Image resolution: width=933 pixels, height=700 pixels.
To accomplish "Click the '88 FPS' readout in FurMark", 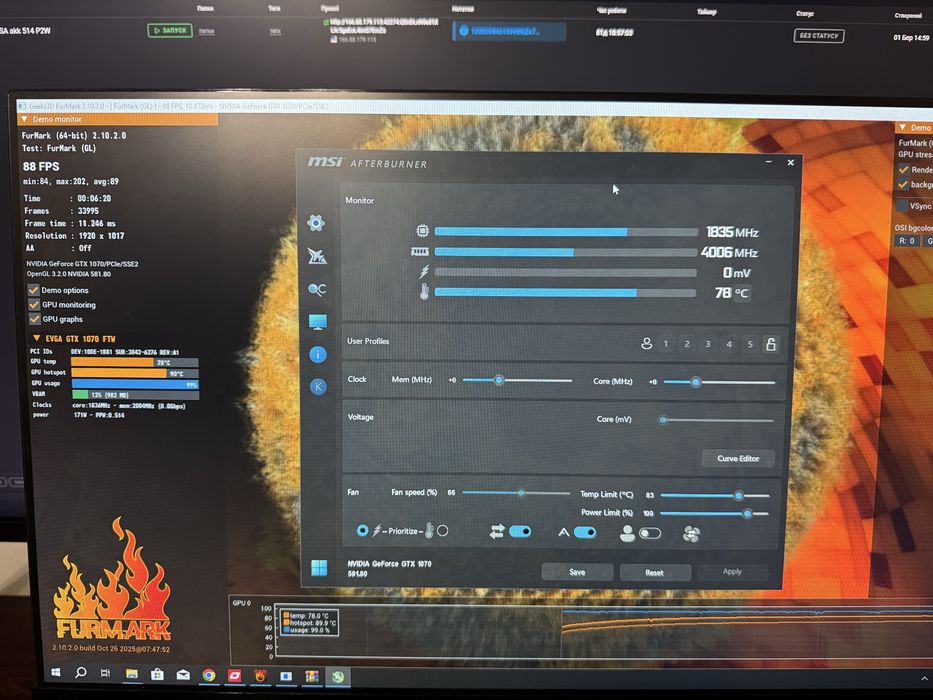I will pyautogui.click(x=41, y=166).
